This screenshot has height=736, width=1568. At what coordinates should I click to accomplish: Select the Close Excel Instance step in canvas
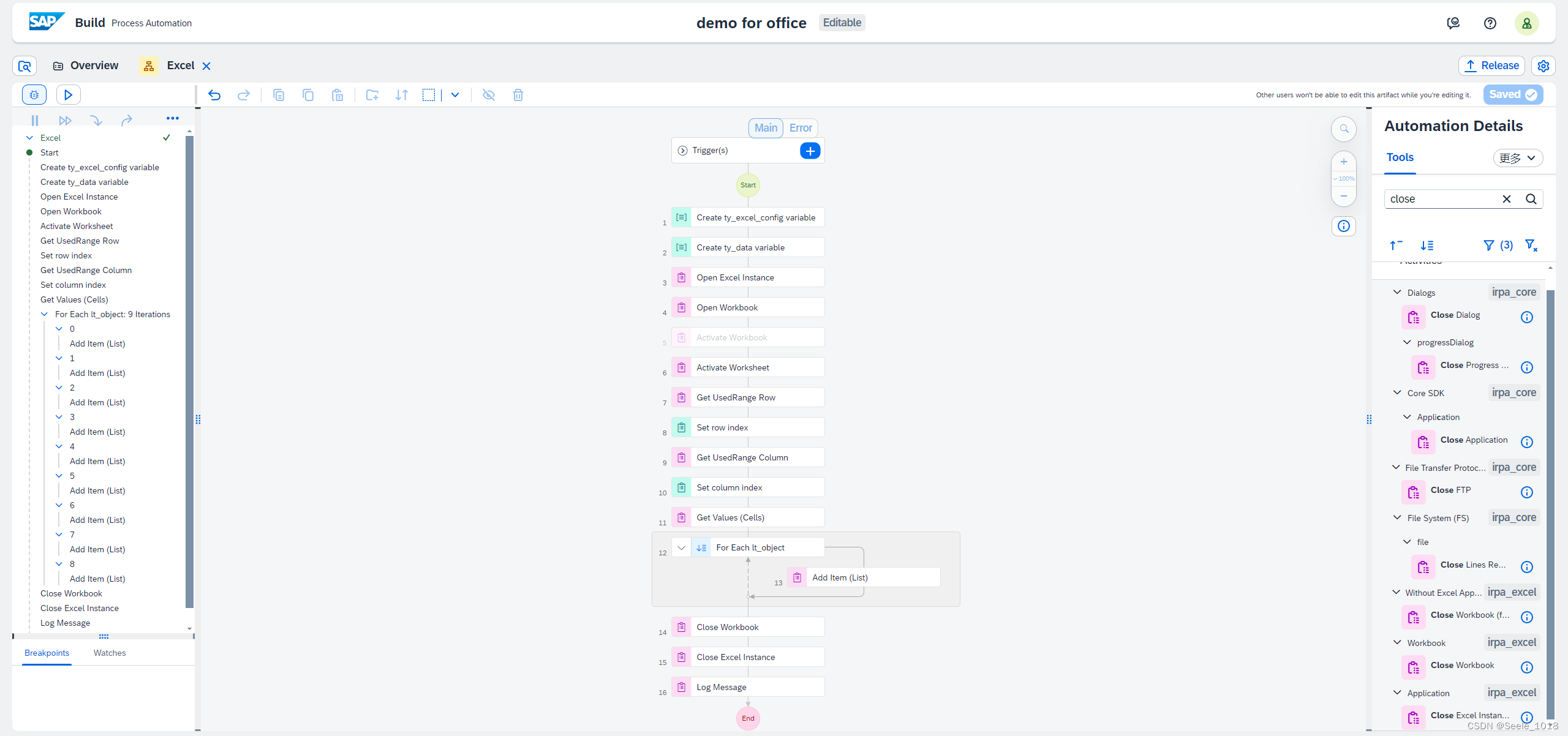(748, 657)
